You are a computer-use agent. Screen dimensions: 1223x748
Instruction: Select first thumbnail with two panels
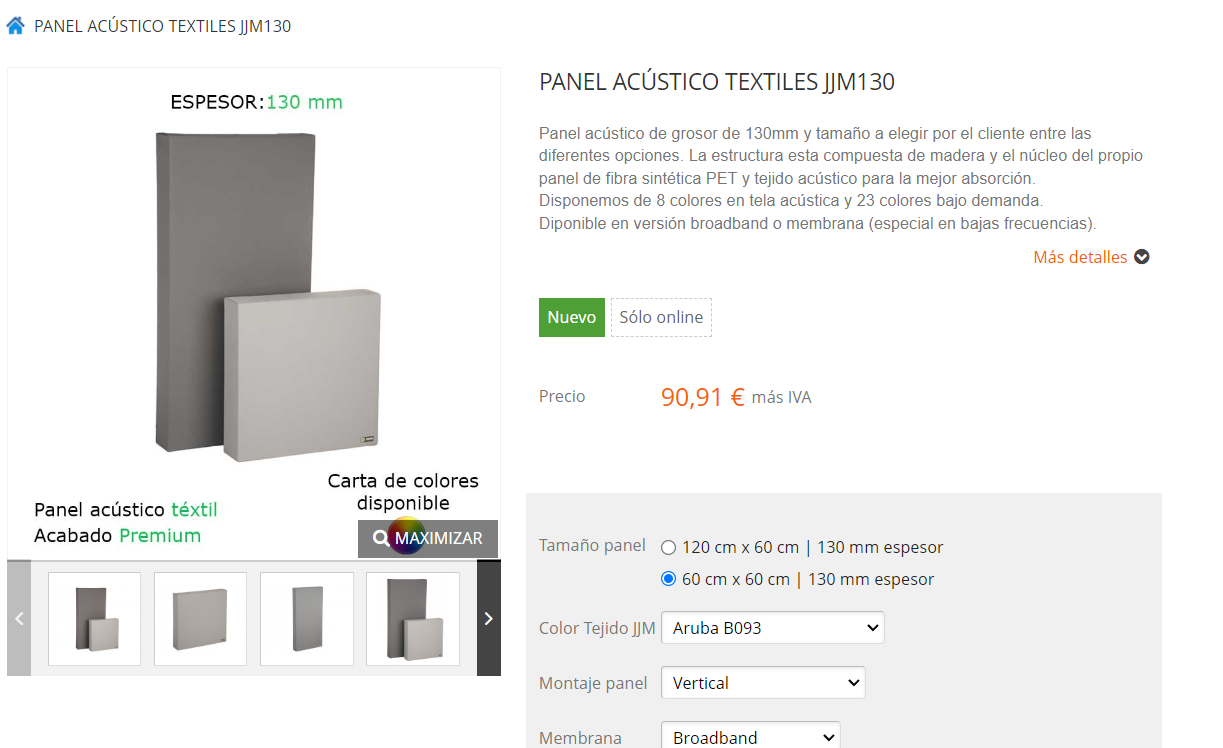click(x=95, y=618)
